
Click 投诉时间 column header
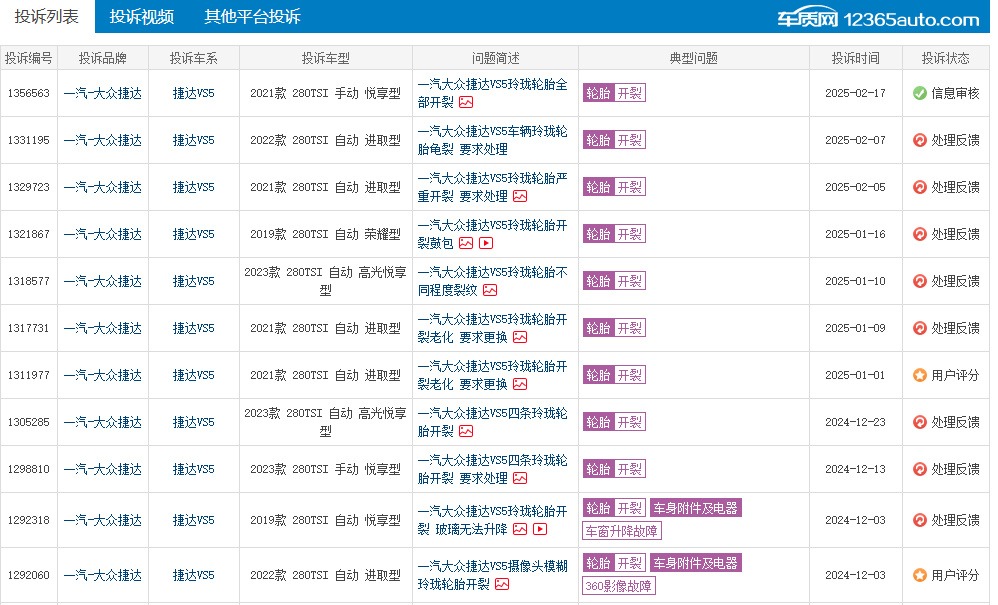pos(855,58)
